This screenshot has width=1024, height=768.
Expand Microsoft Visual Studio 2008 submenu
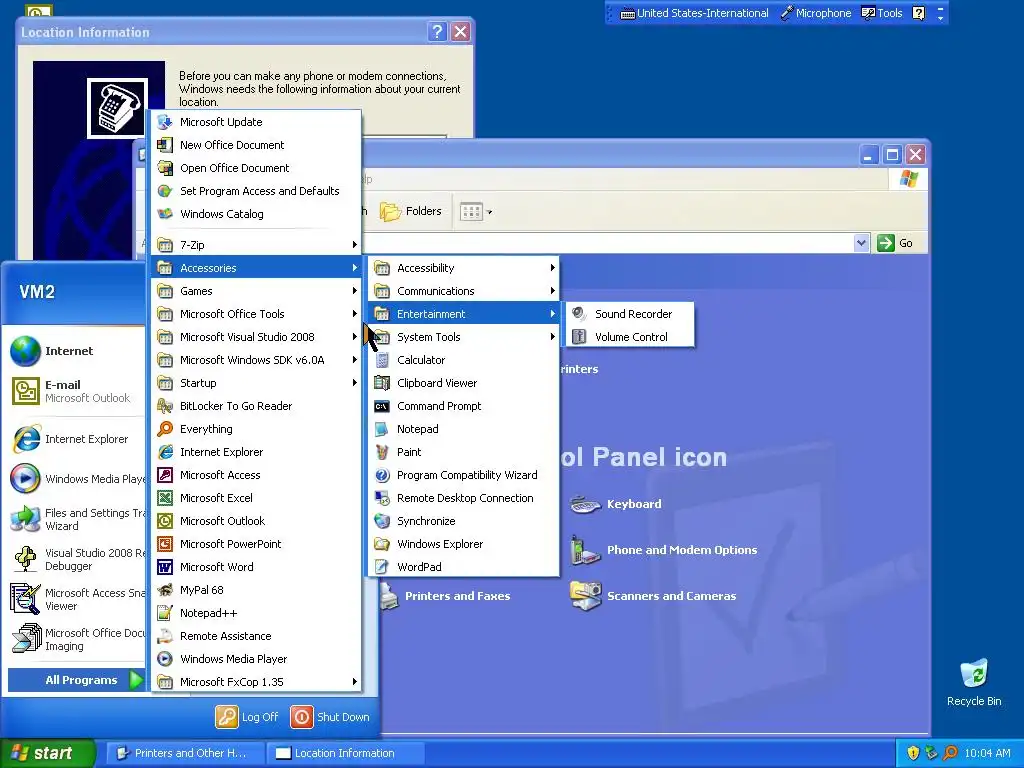(256, 337)
